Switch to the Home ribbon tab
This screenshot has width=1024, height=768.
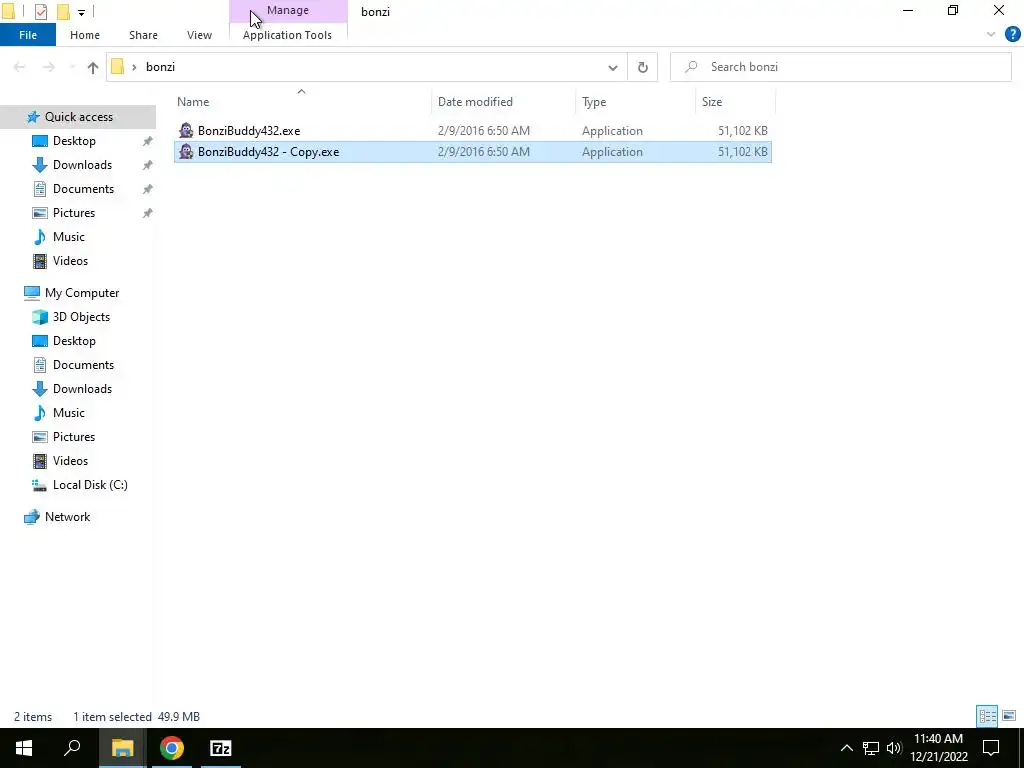(85, 35)
